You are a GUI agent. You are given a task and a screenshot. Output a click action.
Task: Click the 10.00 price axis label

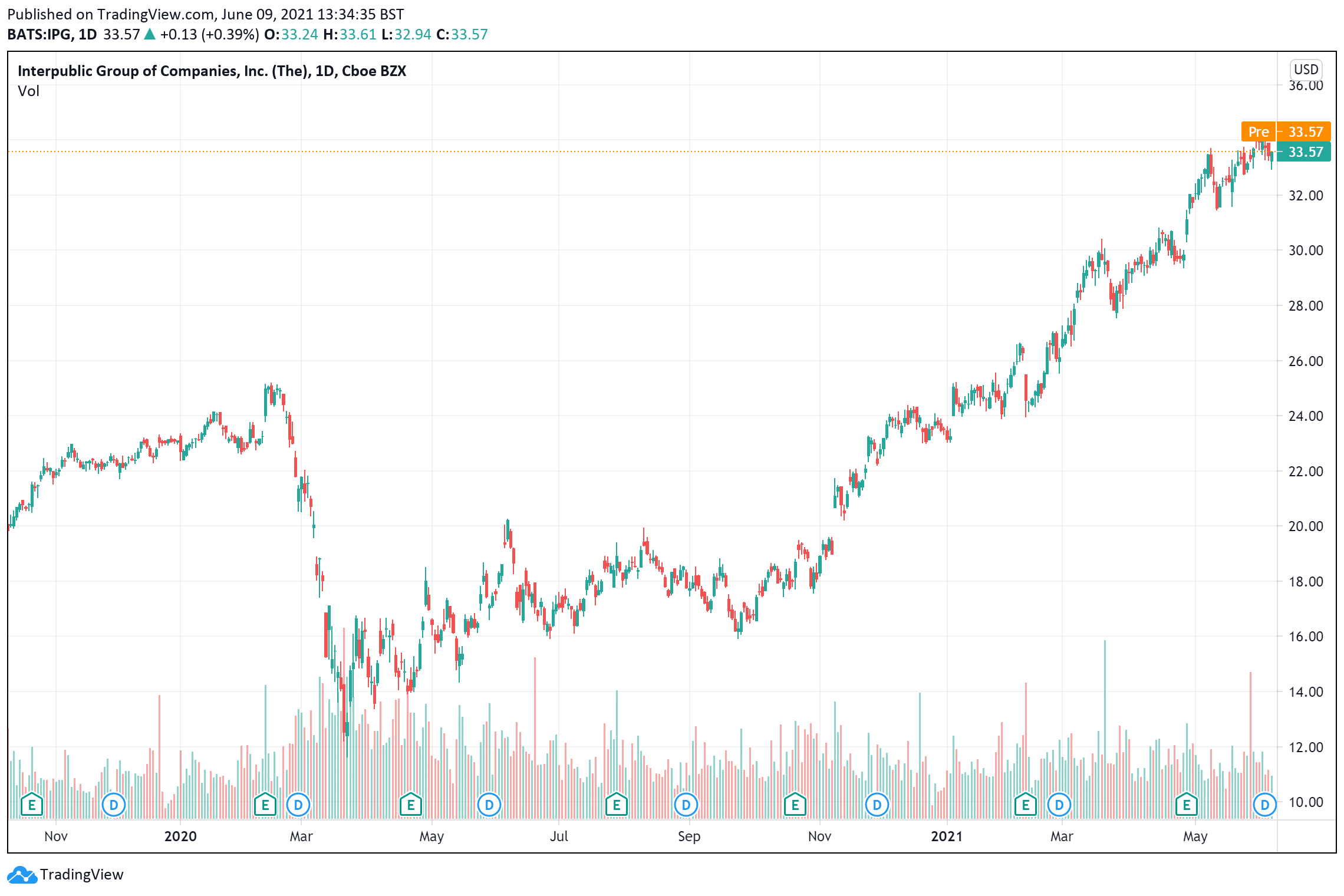pyautogui.click(x=1306, y=802)
